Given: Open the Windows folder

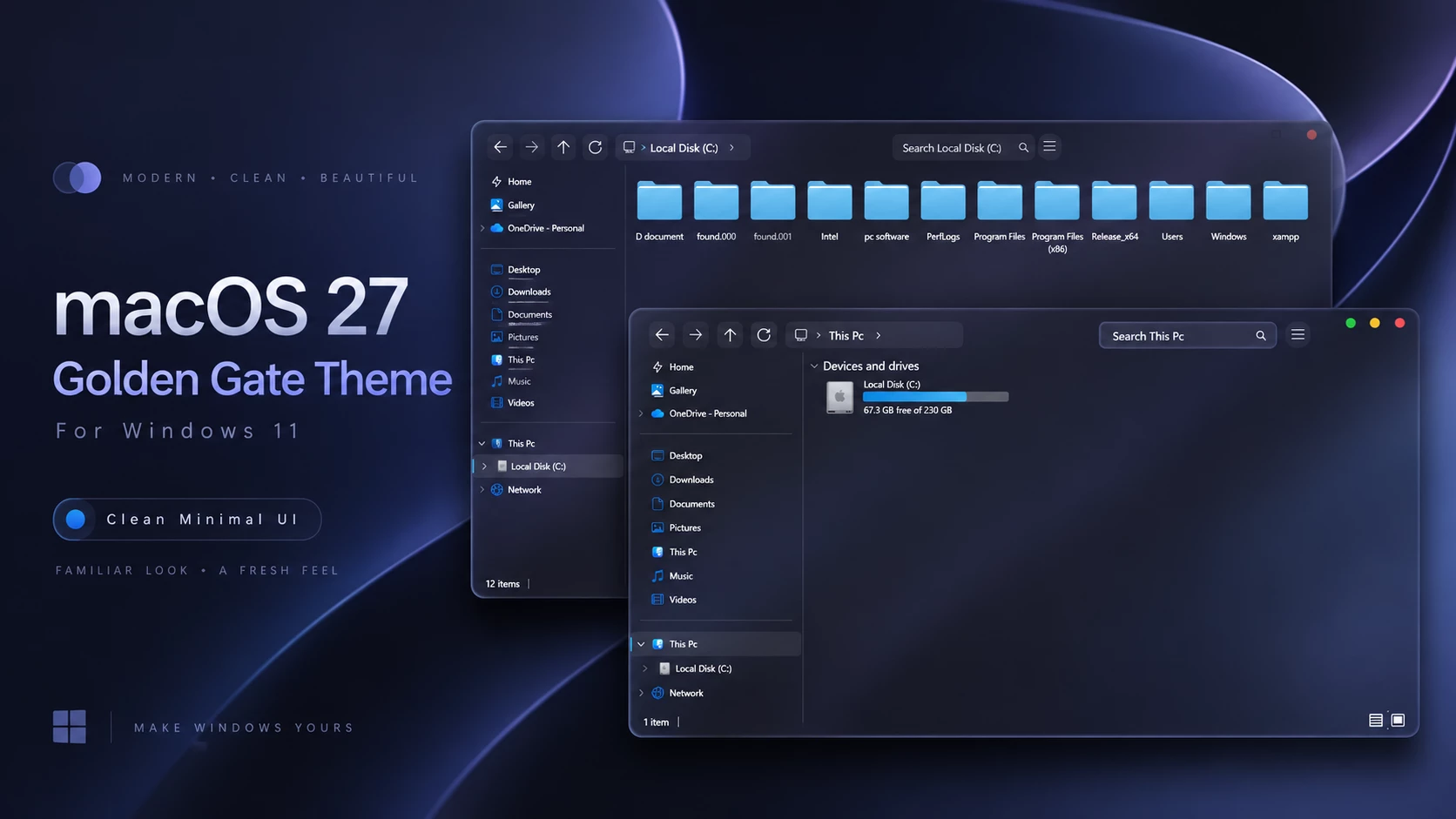Looking at the screenshot, I should [1229, 211].
